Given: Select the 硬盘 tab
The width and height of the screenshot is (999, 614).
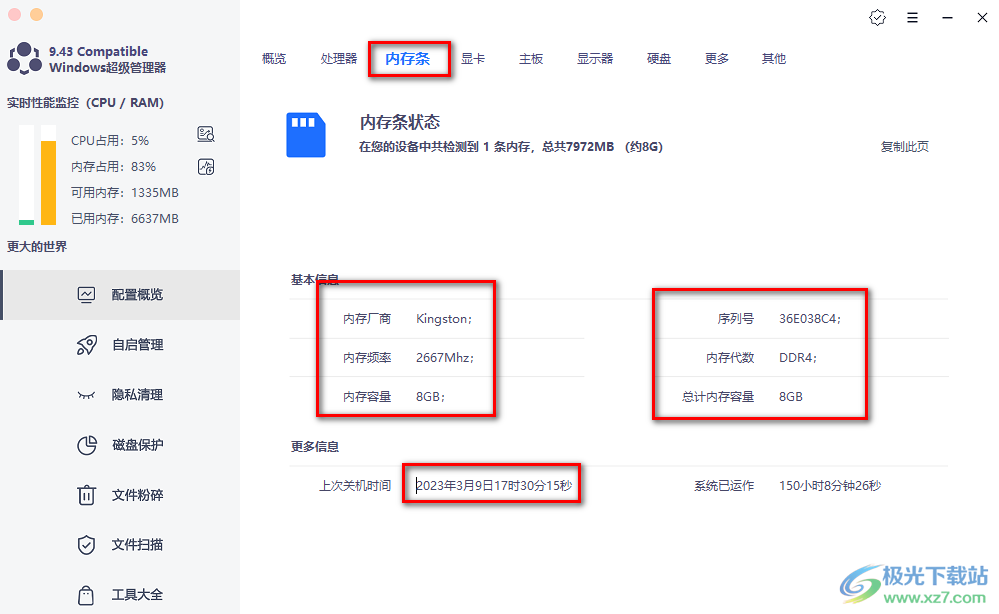Looking at the screenshot, I should pos(659,59).
